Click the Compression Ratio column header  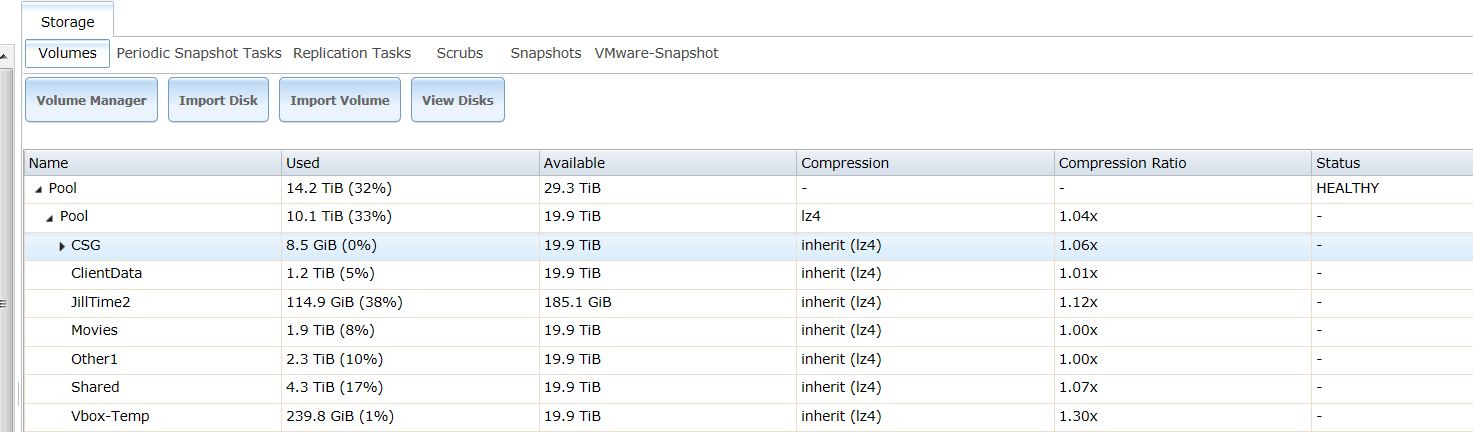click(1122, 163)
